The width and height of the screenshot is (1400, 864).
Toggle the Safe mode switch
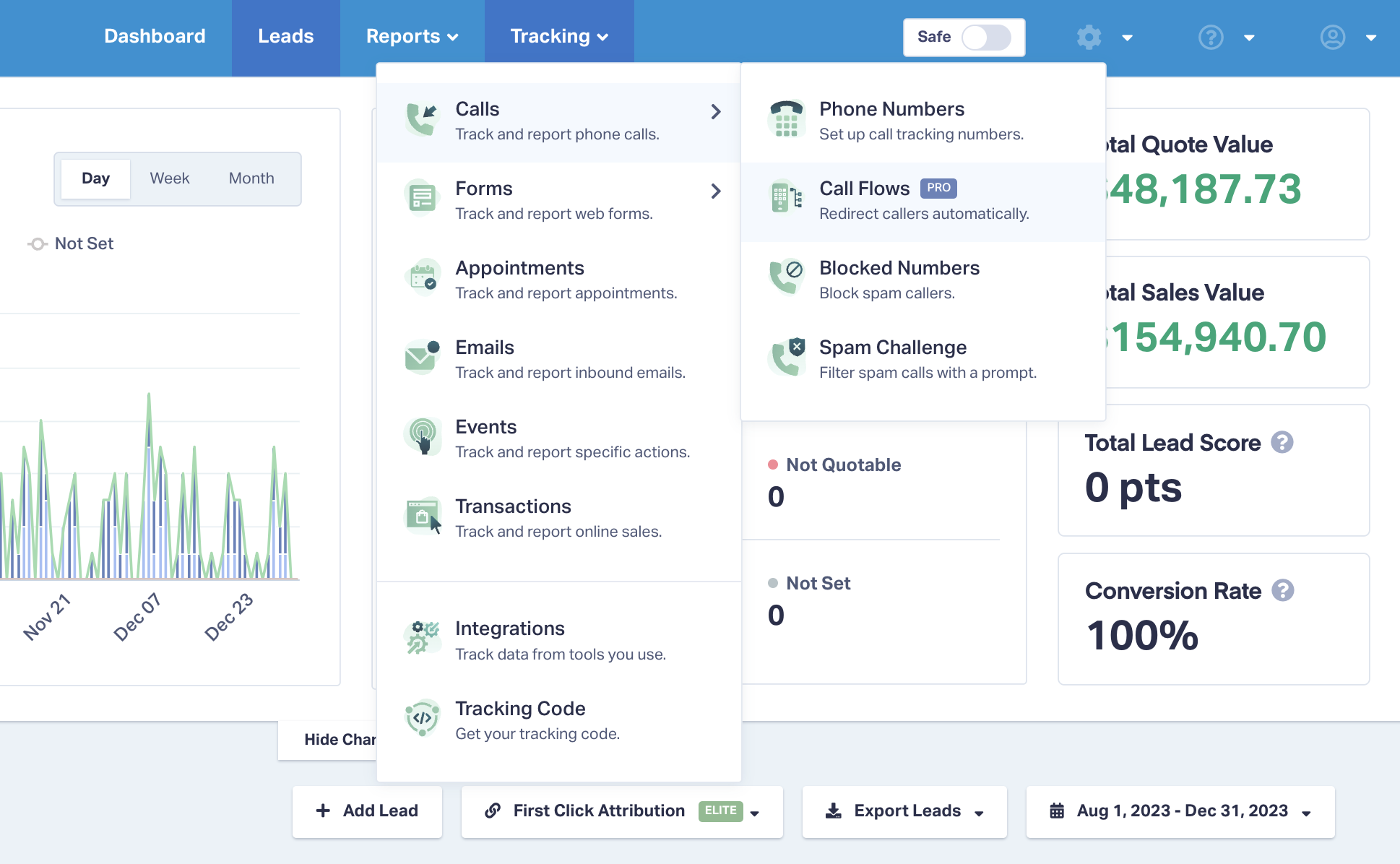pyautogui.click(x=985, y=37)
